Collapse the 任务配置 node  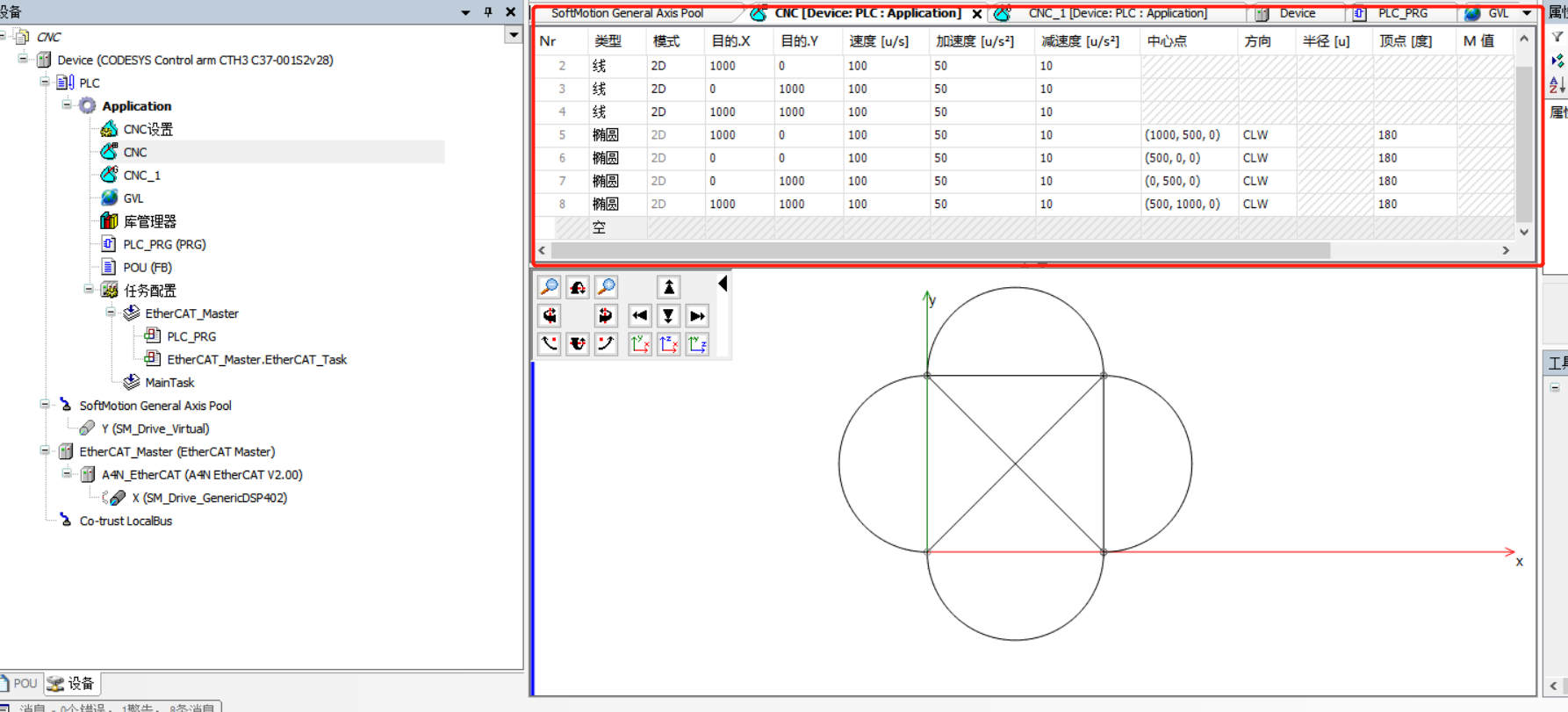89,289
